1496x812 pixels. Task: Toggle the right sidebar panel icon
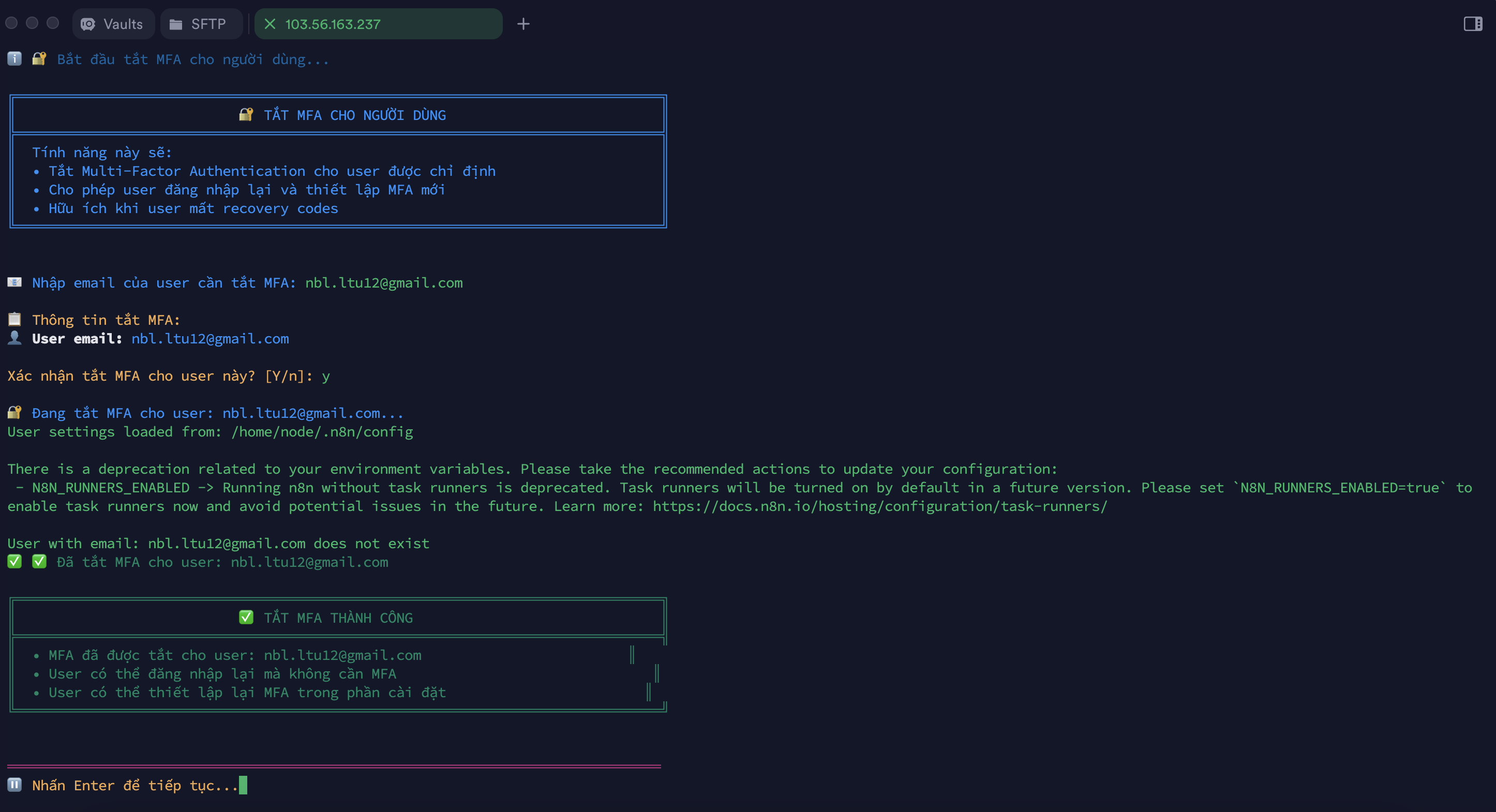click(1473, 24)
